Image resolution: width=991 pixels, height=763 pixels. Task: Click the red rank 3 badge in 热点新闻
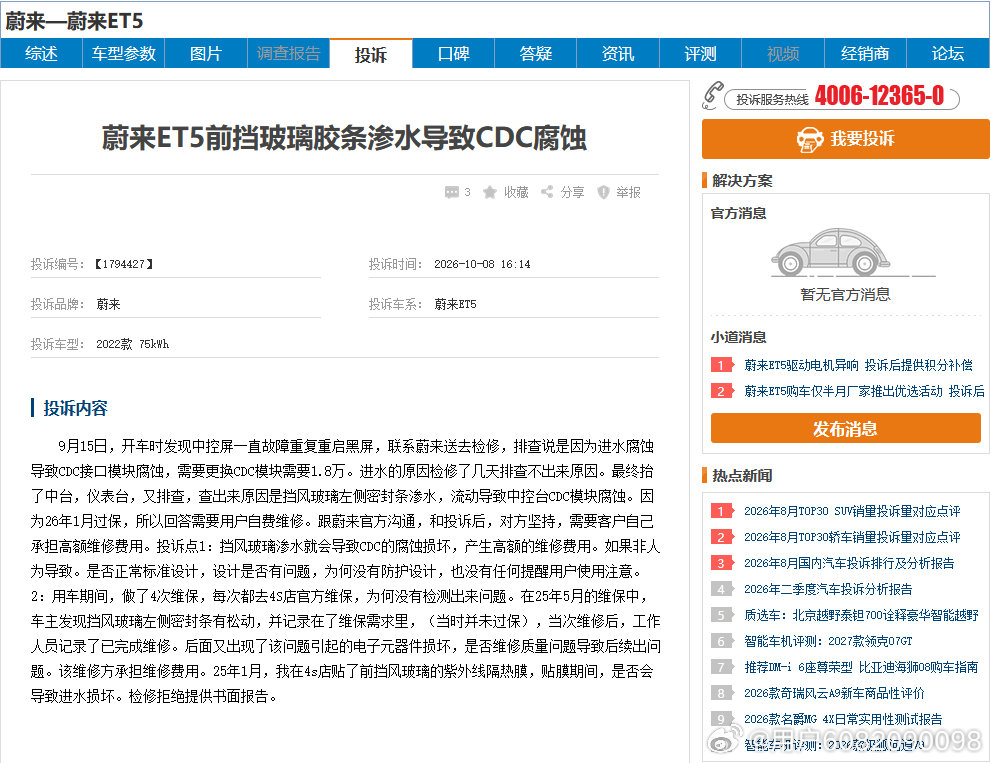(722, 563)
